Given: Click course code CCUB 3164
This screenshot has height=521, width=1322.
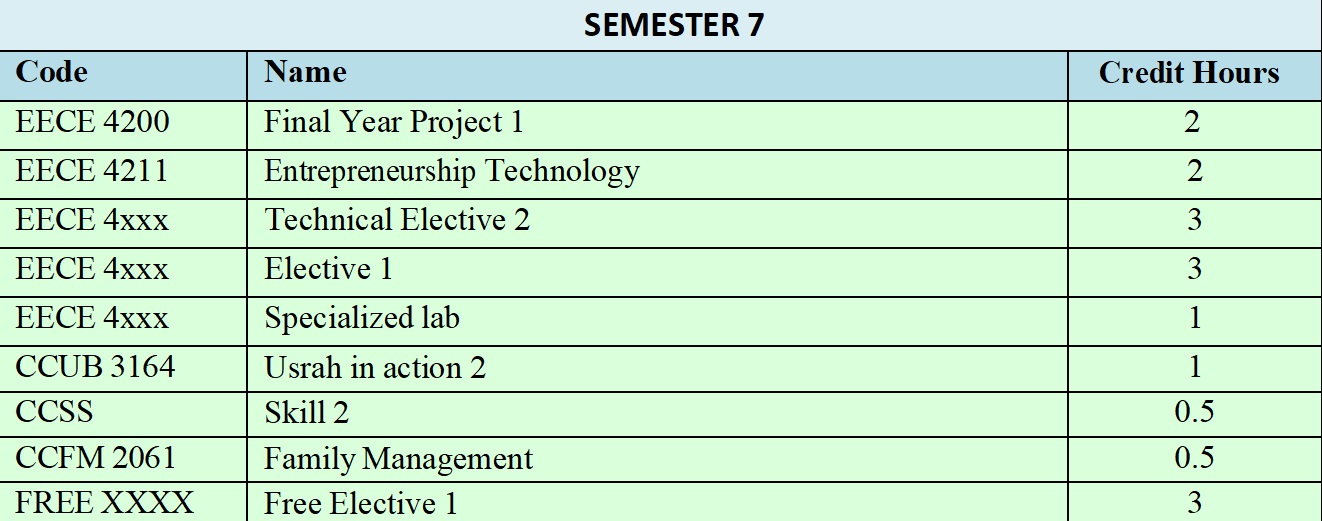Looking at the screenshot, I should (95, 367).
